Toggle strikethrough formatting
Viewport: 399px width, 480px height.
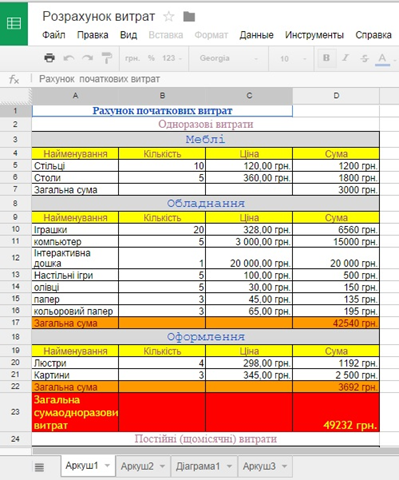click(x=364, y=58)
